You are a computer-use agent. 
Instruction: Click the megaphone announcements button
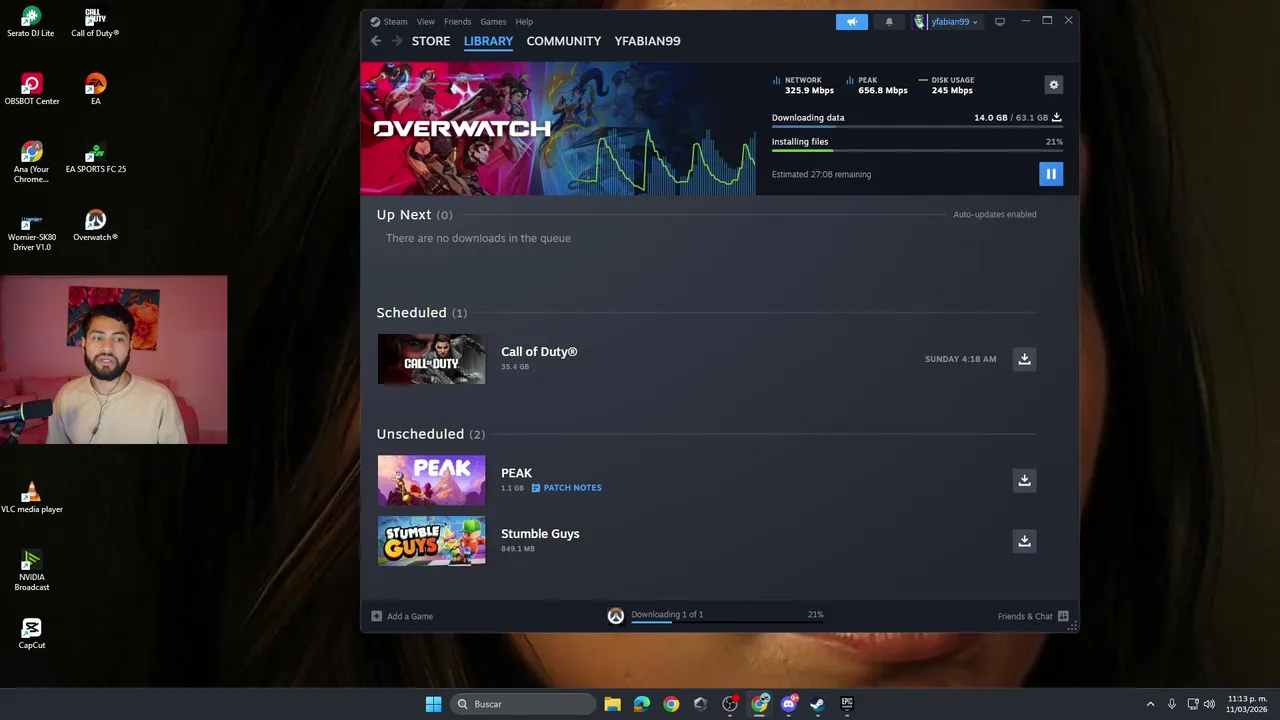tap(852, 21)
